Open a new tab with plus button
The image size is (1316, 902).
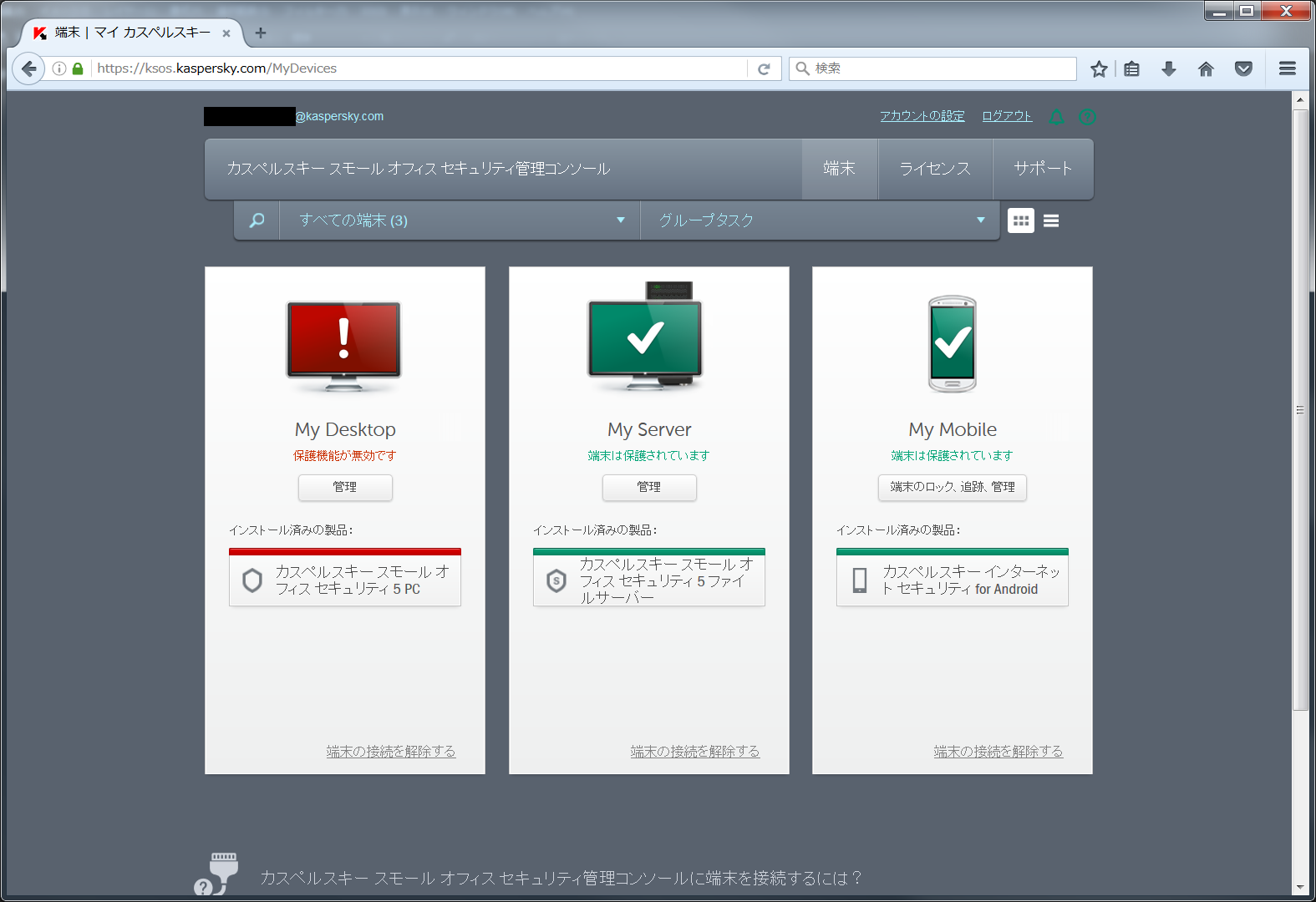coord(261,33)
